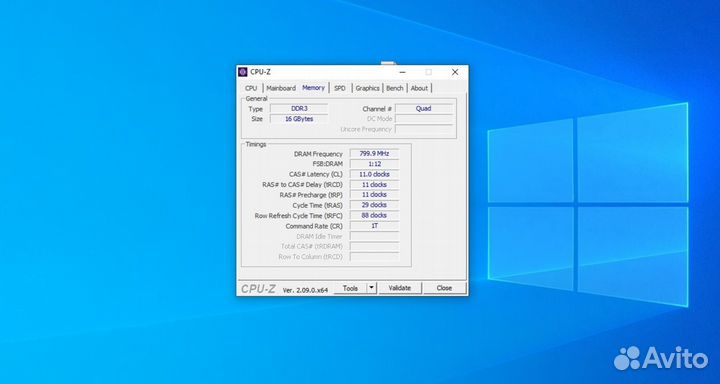The height and width of the screenshot is (384, 720).
Task: Switch to the Graphics tab
Action: [367, 88]
